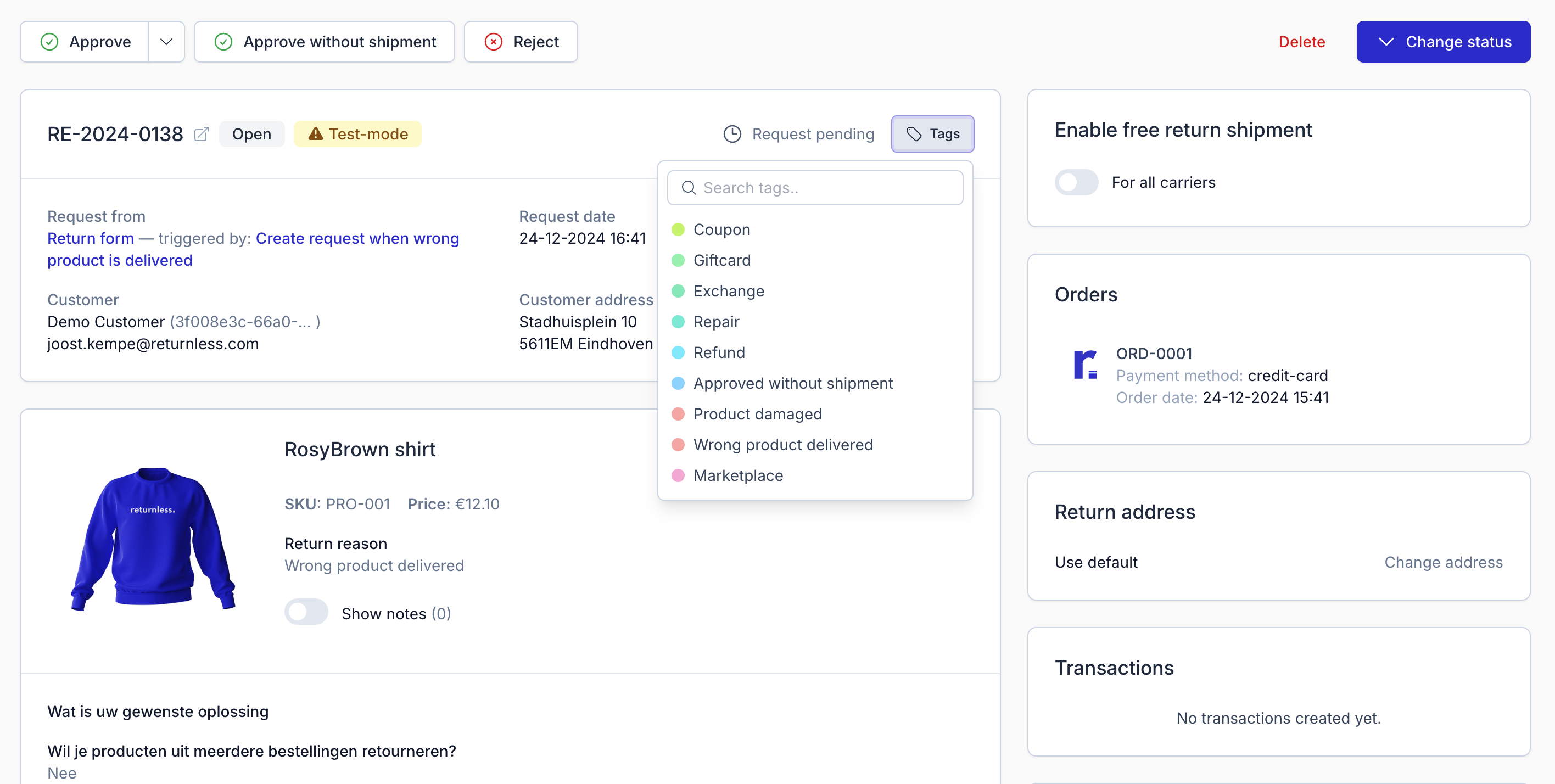Click the tag icon in Tags button
The image size is (1555, 784).
pos(914,134)
